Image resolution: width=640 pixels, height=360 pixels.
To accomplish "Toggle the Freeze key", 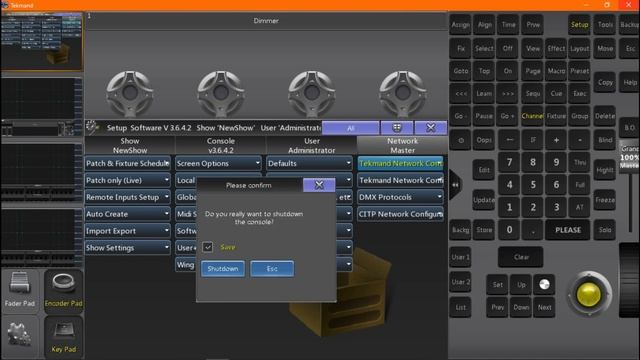I will [605, 200].
